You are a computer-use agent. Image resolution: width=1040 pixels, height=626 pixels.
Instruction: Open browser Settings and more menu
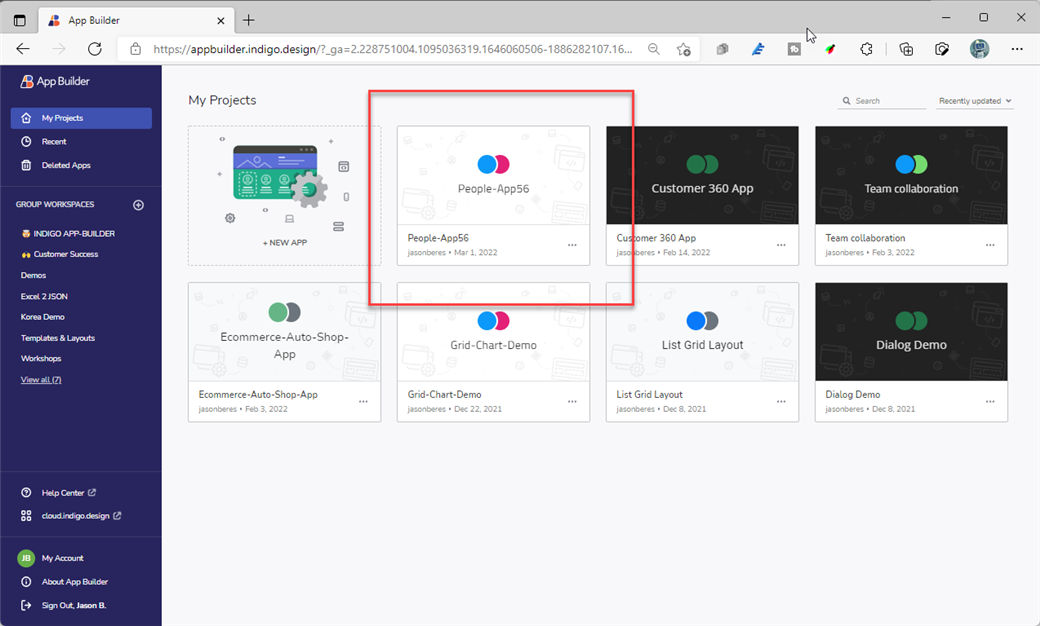click(1017, 49)
